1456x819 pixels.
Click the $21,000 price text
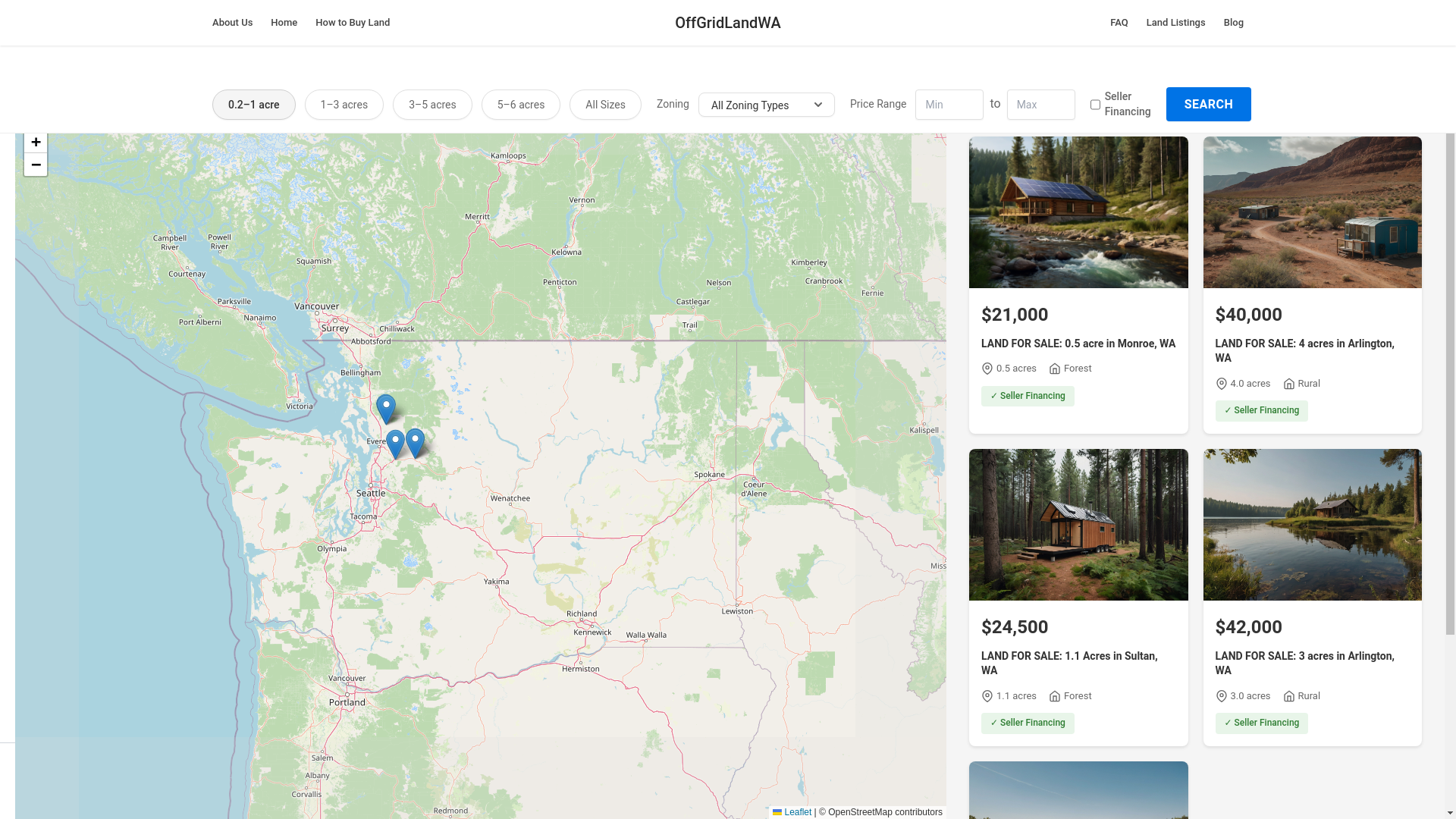click(x=1015, y=315)
